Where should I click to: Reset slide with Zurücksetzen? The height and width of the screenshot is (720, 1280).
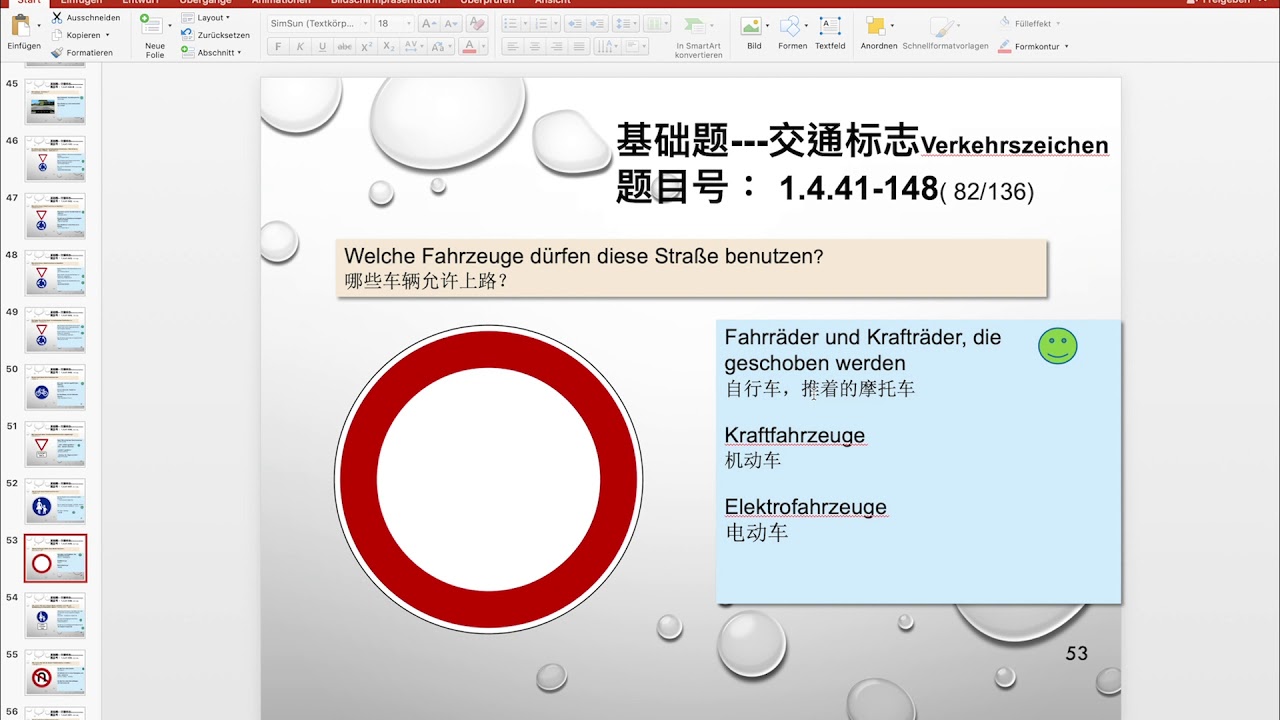tap(216, 35)
